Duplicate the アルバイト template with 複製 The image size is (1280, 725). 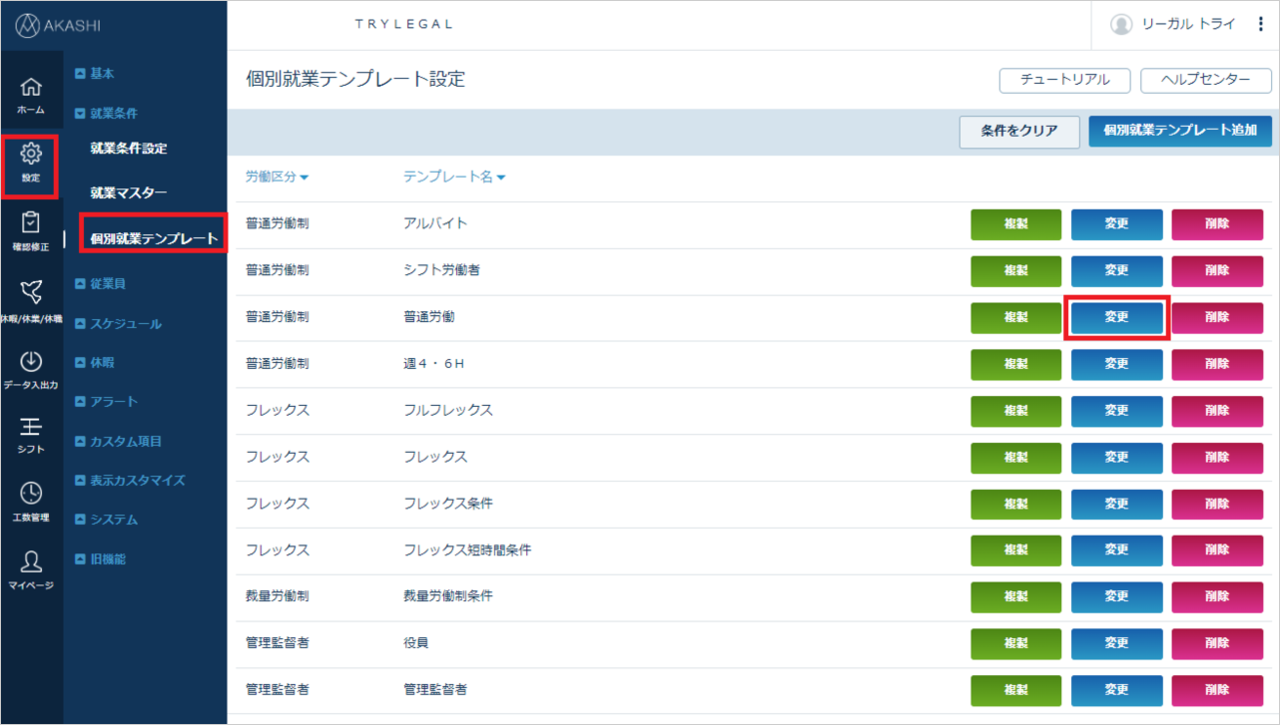1016,225
